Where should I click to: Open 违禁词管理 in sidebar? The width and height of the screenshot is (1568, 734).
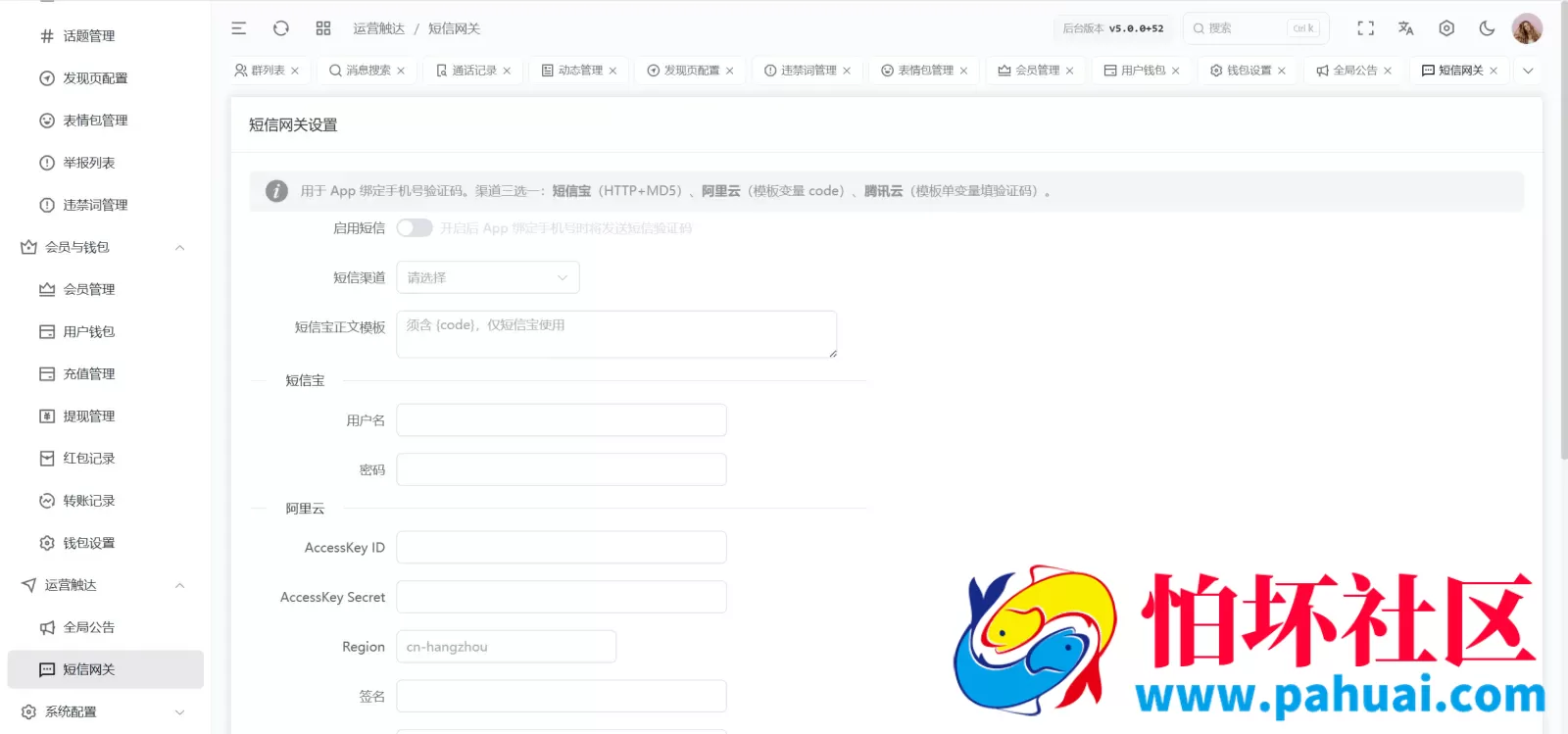(106, 205)
